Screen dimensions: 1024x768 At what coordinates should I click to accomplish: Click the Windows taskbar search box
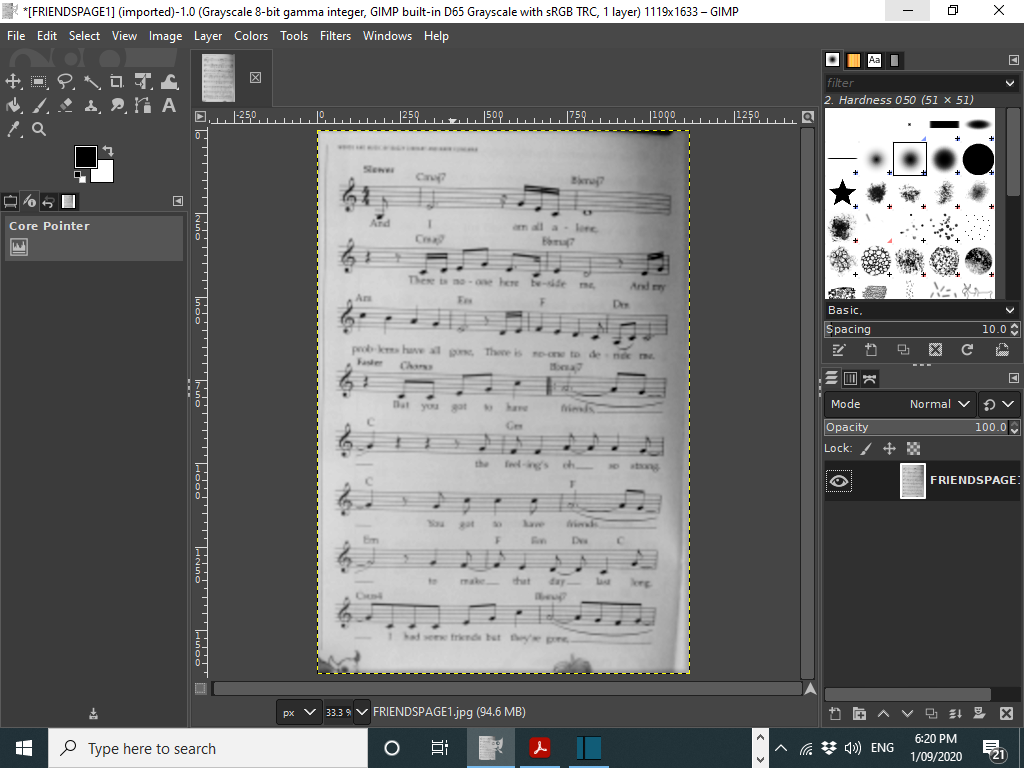point(200,748)
